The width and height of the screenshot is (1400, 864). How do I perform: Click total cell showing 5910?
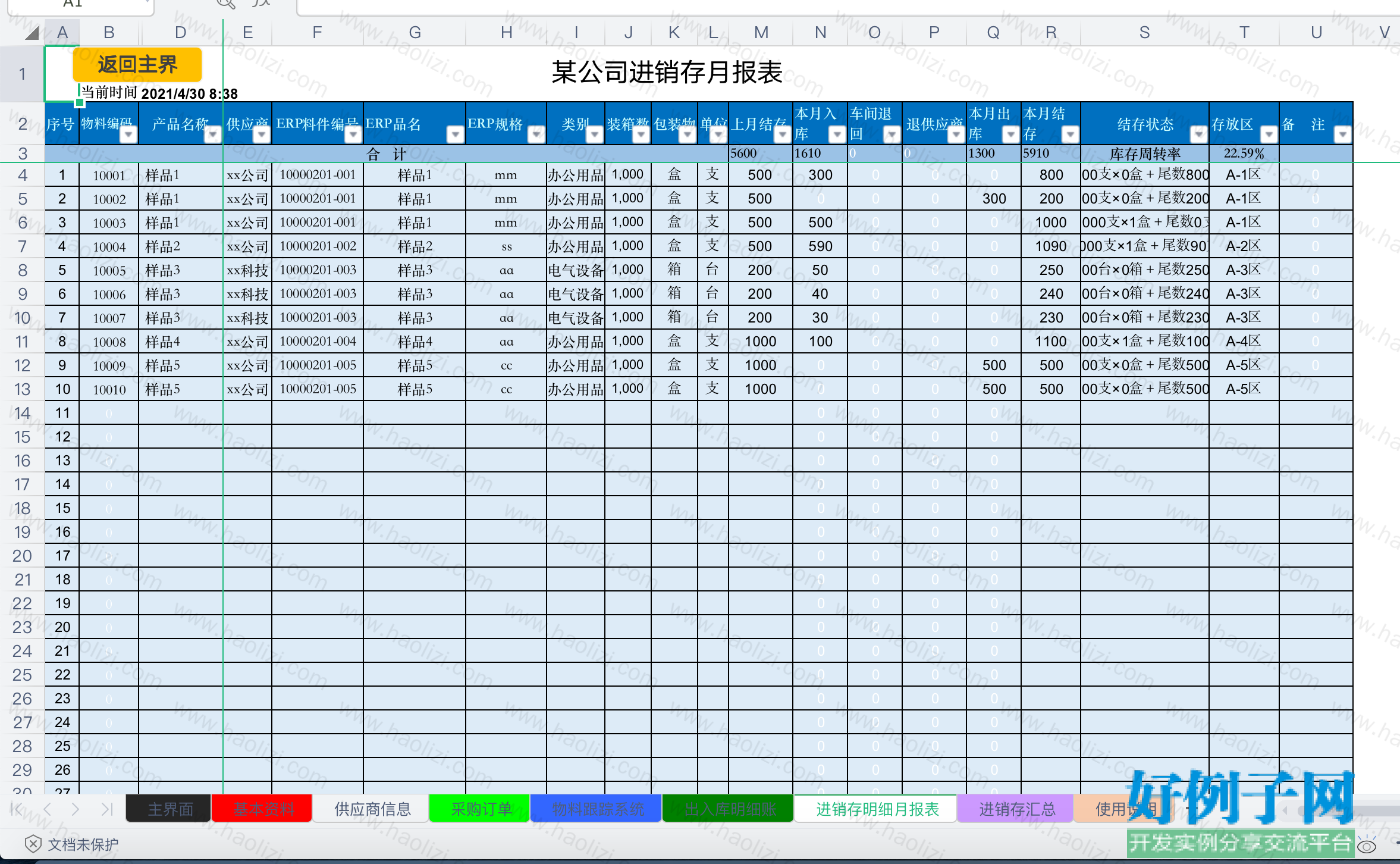click(1051, 154)
